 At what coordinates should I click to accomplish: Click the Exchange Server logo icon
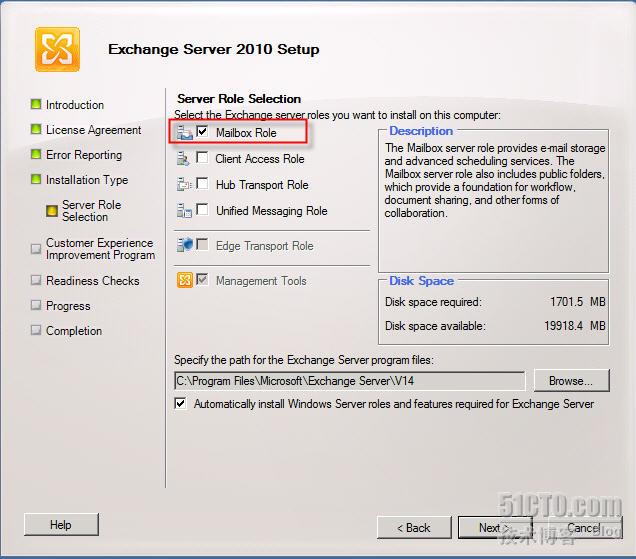pos(57,49)
